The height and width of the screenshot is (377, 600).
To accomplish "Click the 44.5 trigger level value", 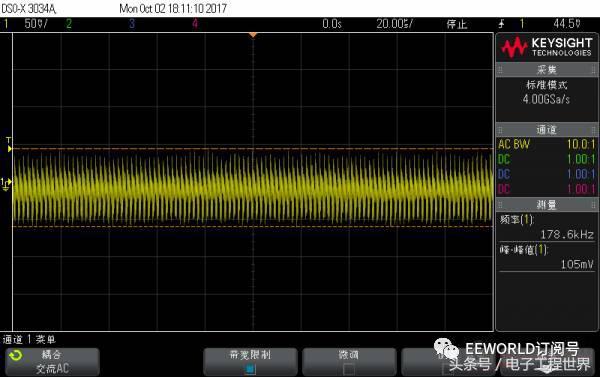I will [567, 24].
